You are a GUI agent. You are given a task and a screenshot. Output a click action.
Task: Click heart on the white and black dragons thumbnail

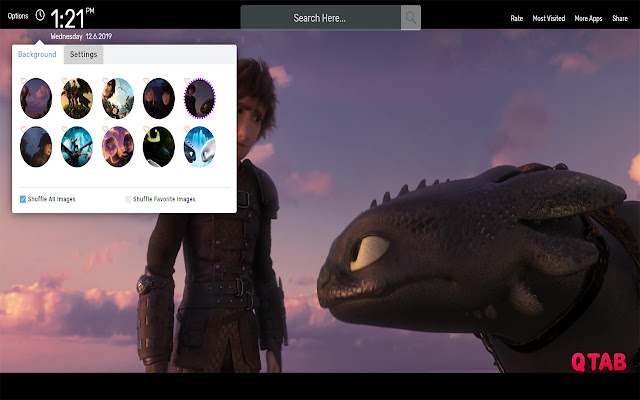[187, 129]
